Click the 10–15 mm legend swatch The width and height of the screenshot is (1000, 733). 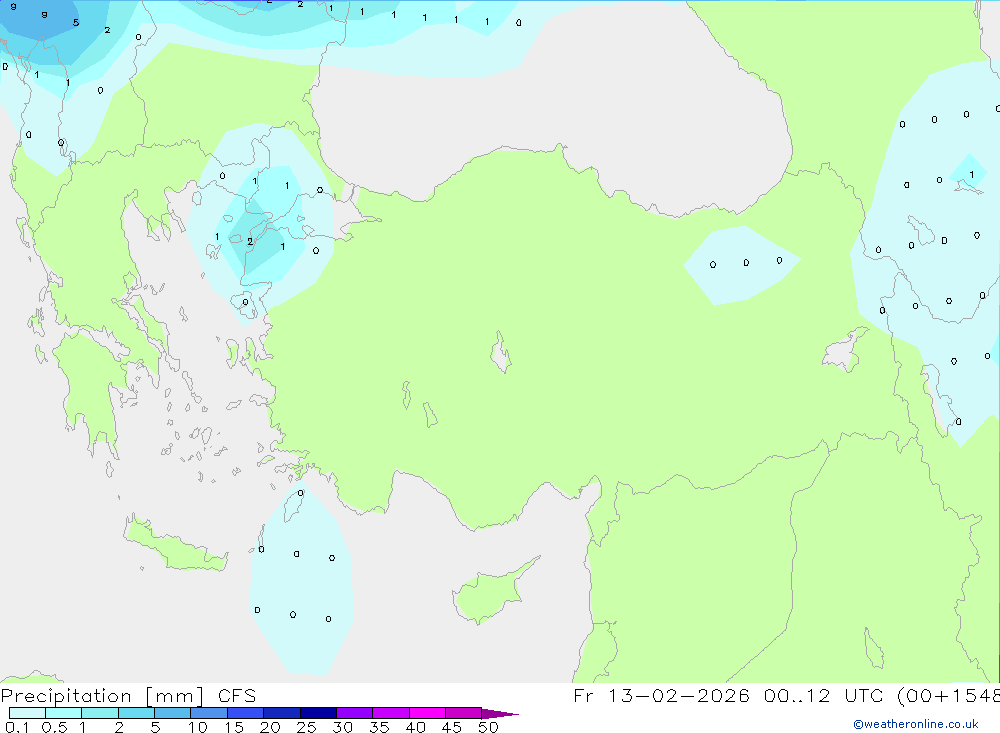click(209, 713)
